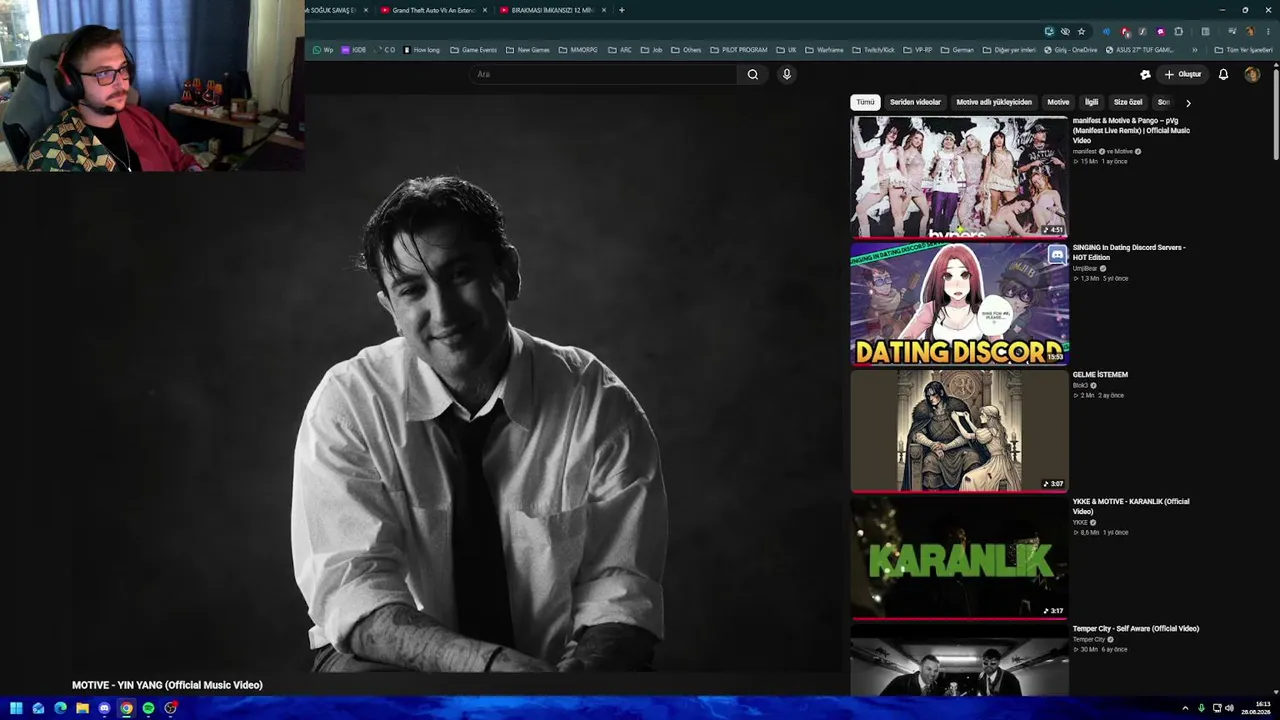Expand the ARC bookmarks folder
Screen dimensions: 1280x720
click(620, 50)
